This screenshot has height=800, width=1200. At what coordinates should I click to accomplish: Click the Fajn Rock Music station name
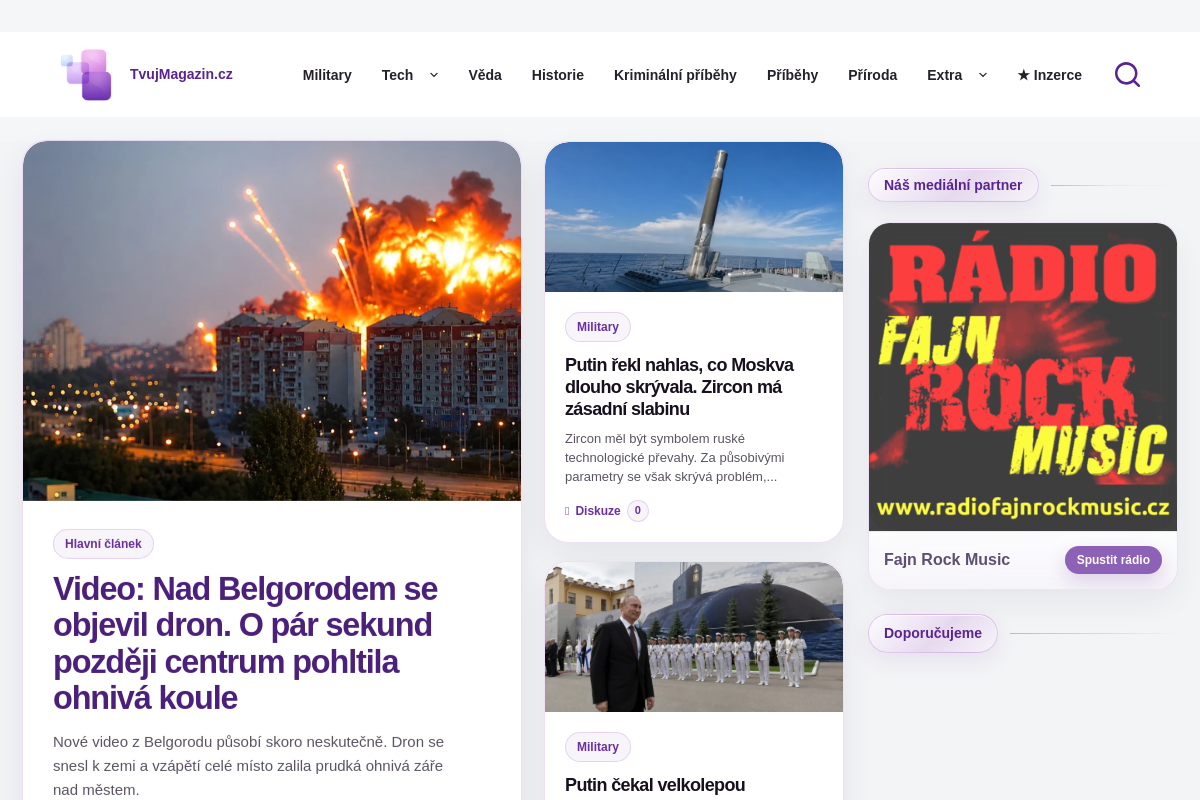coord(947,560)
